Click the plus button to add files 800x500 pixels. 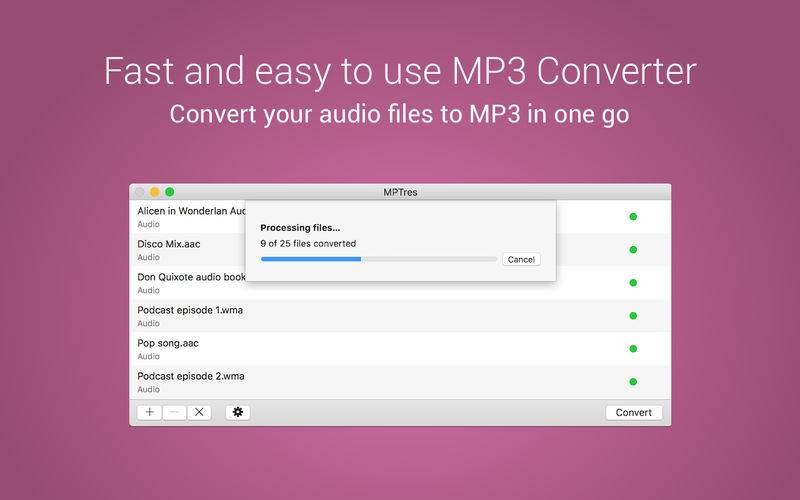[x=149, y=412]
